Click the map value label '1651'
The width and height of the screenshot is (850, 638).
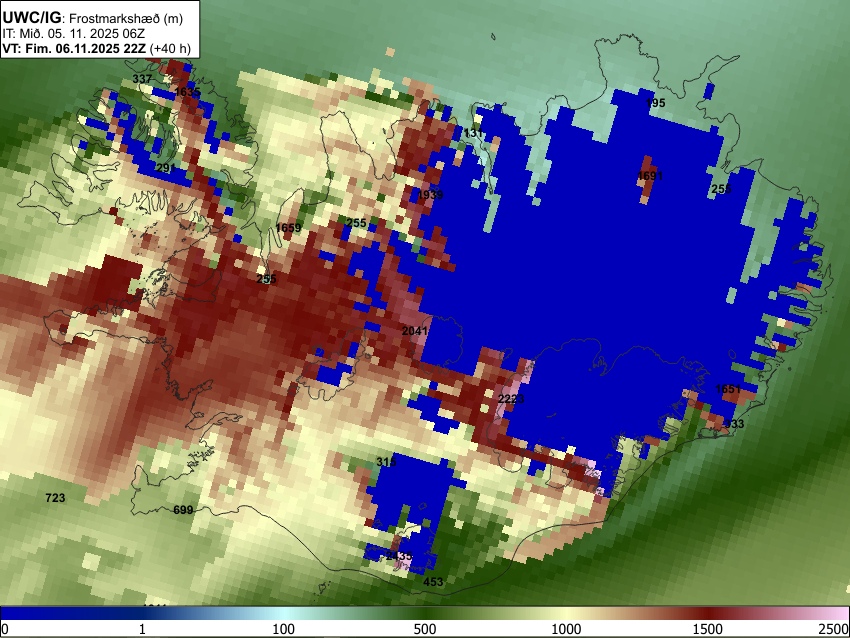click(728, 389)
